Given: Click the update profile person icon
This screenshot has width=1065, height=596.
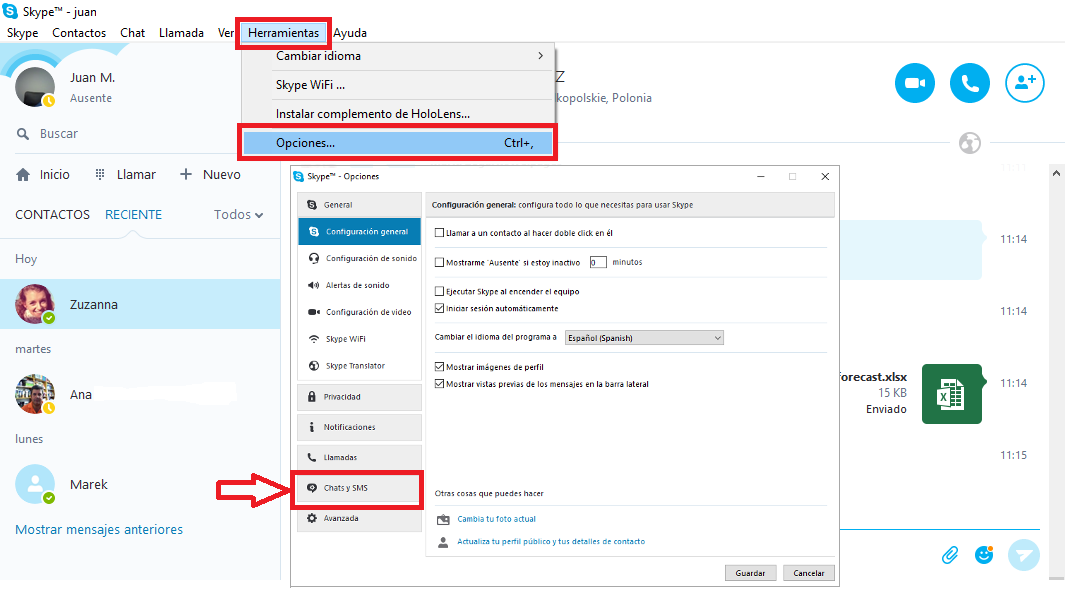Looking at the screenshot, I should point(444,542).
